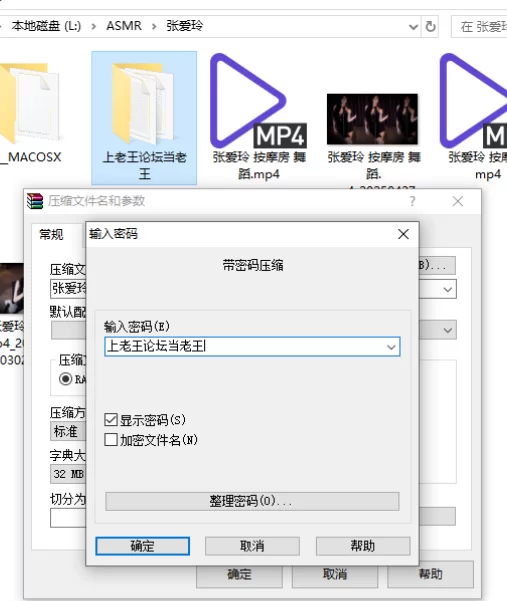Click 取消 in the 压缩文件名和参数 window

pyautogui.click(x=335, y=576)
